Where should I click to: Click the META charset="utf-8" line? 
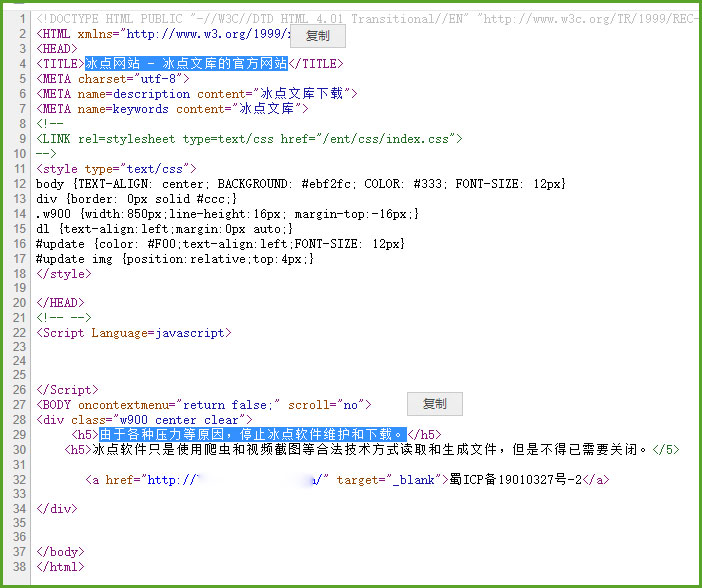(x=113, y=79)
